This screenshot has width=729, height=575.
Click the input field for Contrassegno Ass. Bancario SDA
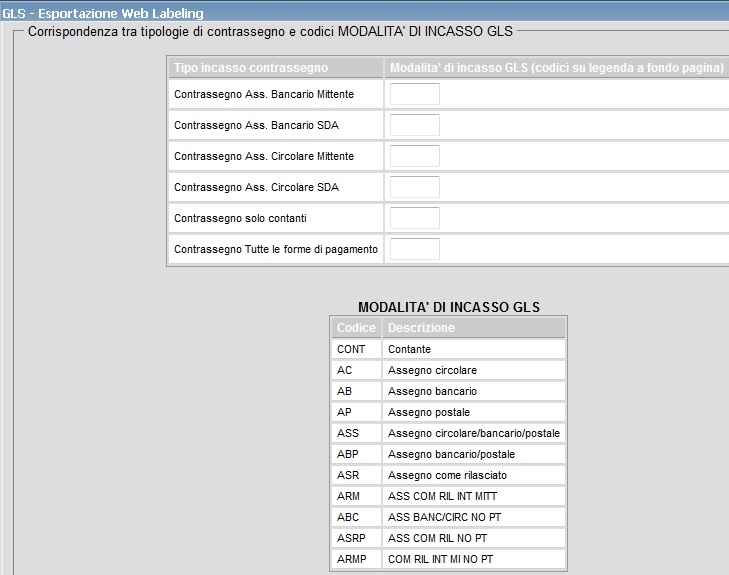(x=415, y=125)
